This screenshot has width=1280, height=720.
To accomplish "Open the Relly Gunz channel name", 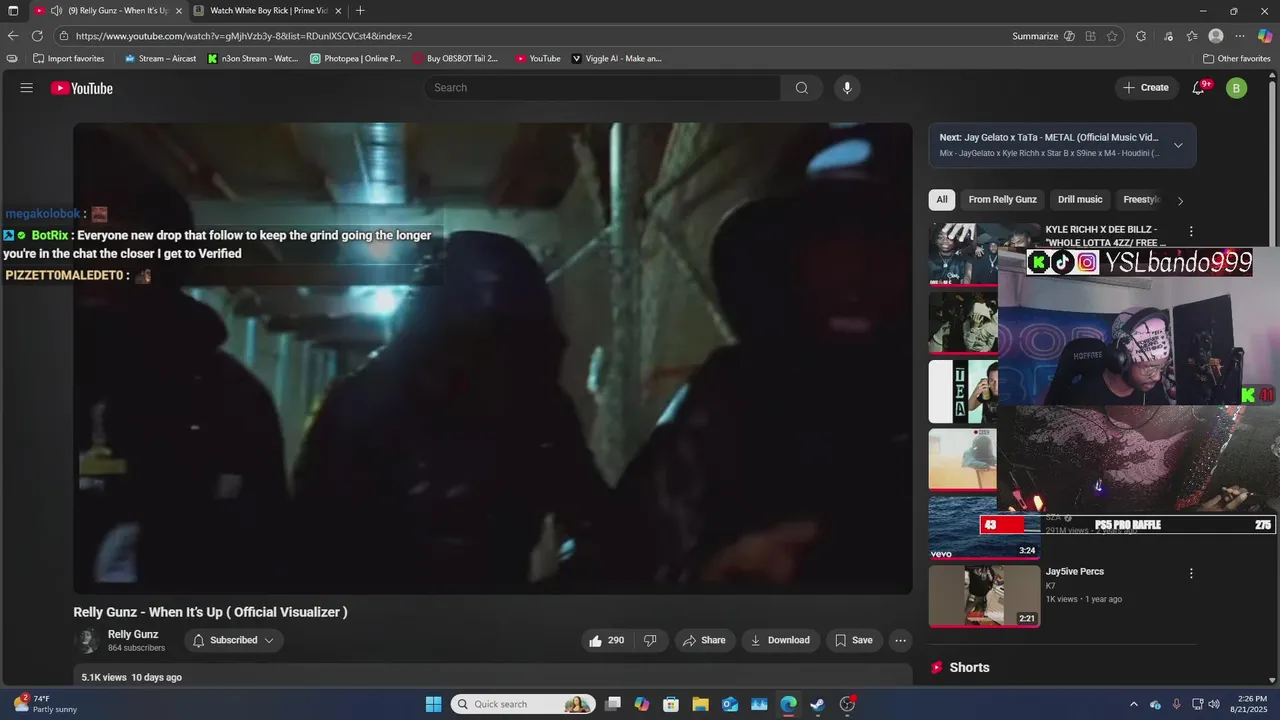I will [133, 634].
